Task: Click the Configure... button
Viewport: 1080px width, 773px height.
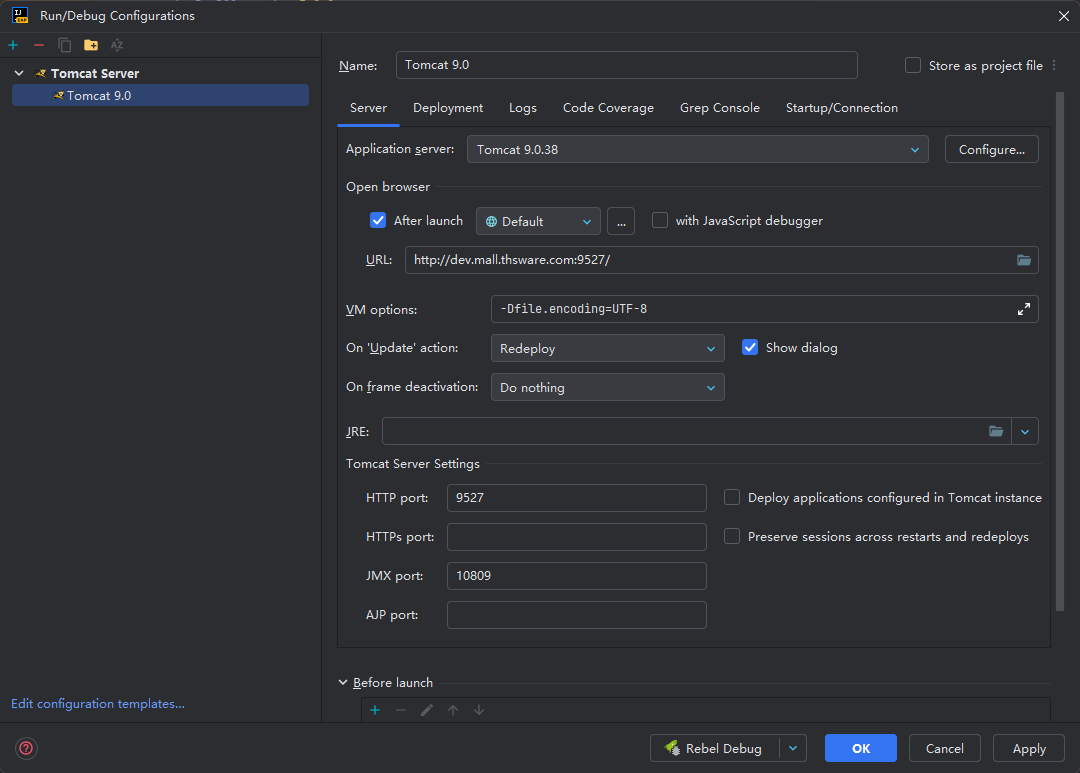Action: 991,150
